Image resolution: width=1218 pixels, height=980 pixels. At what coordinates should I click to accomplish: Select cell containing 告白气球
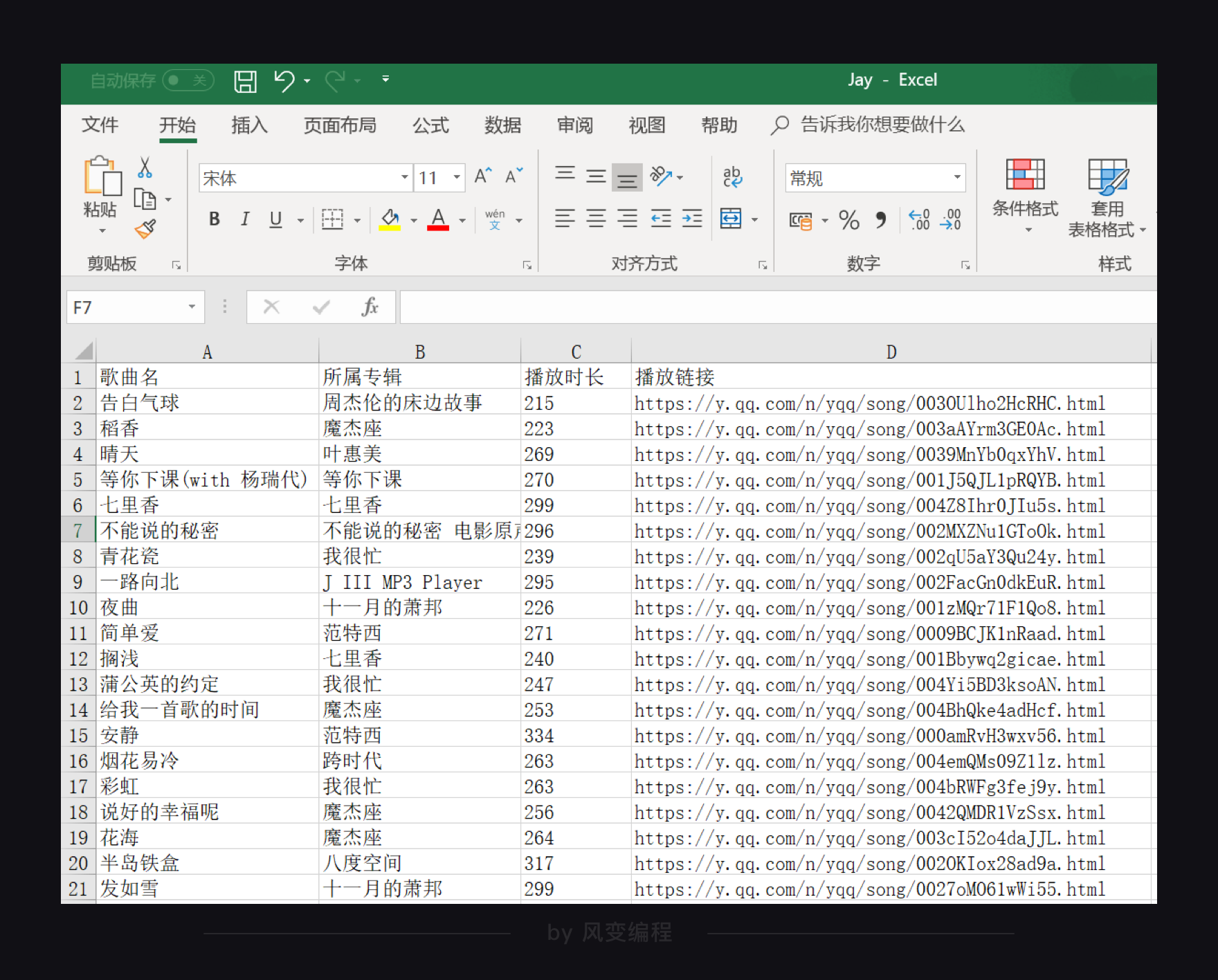tap(207, 402)
